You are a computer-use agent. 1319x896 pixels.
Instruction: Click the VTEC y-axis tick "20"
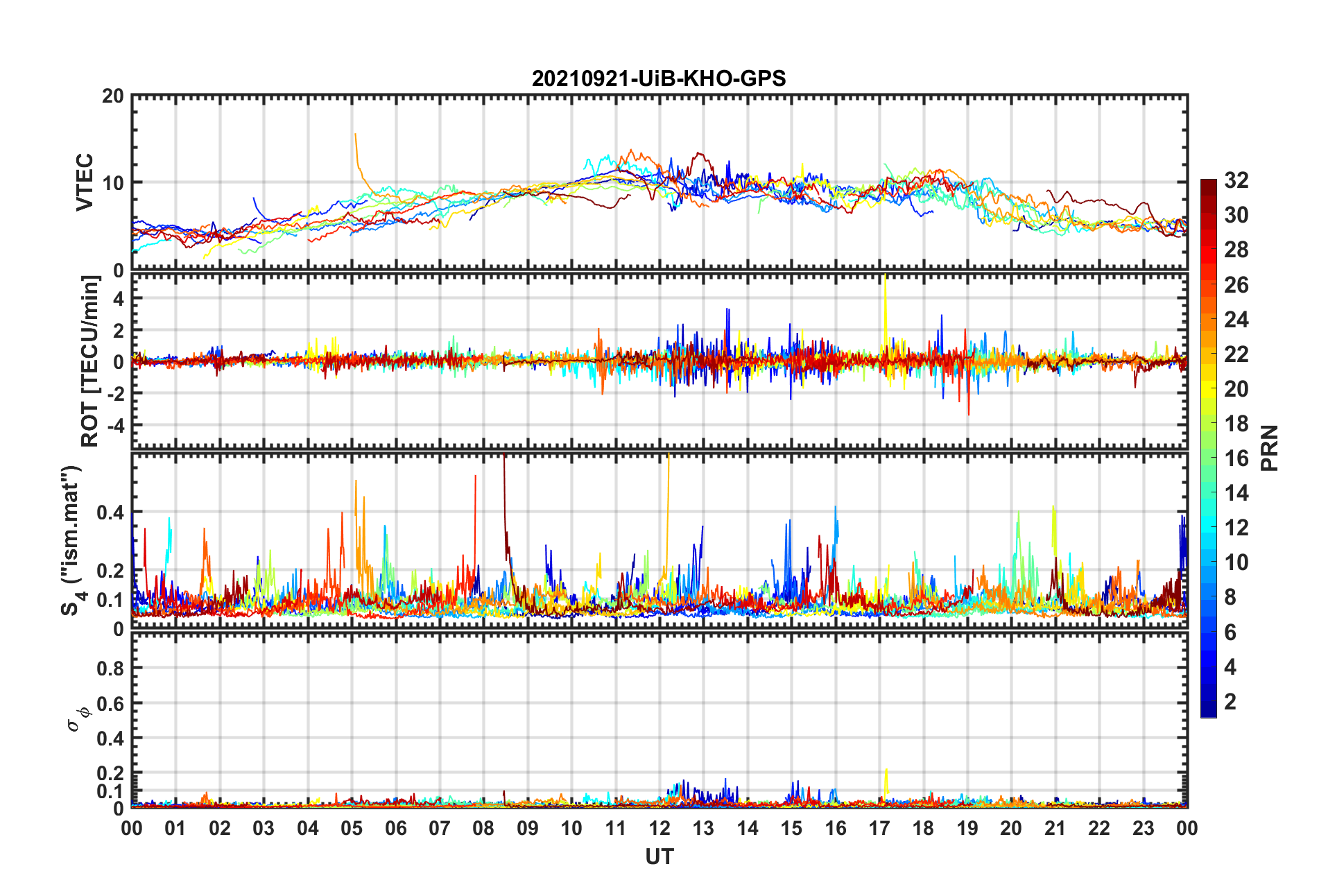click(113, 96)
